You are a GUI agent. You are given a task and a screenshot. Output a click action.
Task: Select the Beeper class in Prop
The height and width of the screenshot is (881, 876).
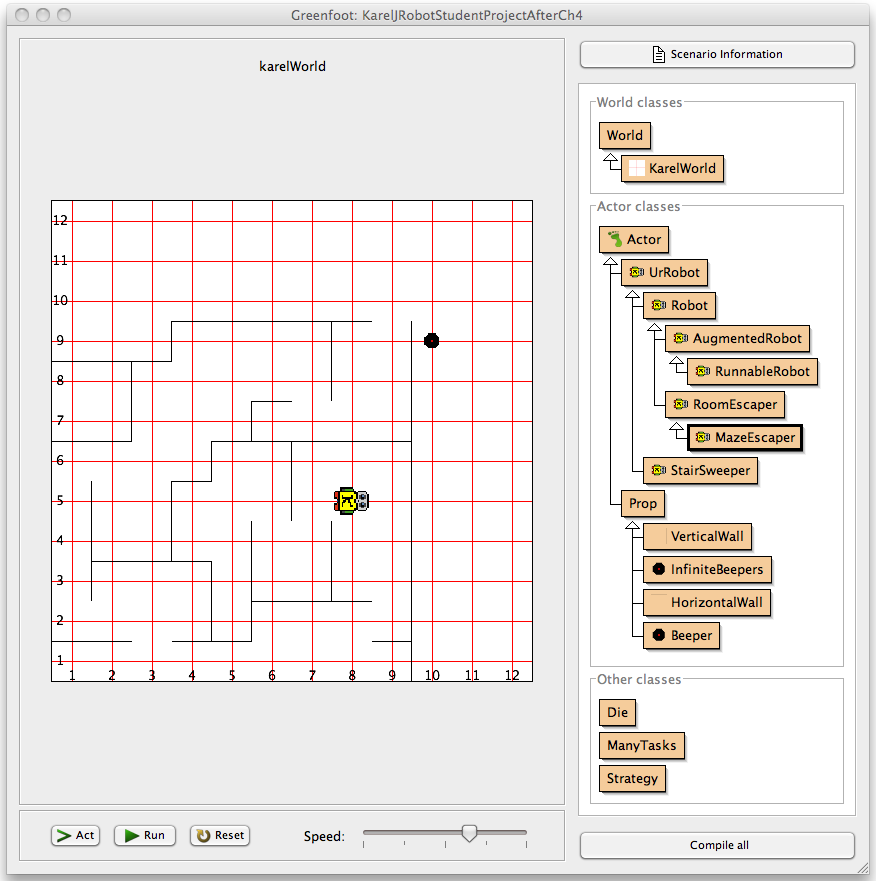click(681, 636)
